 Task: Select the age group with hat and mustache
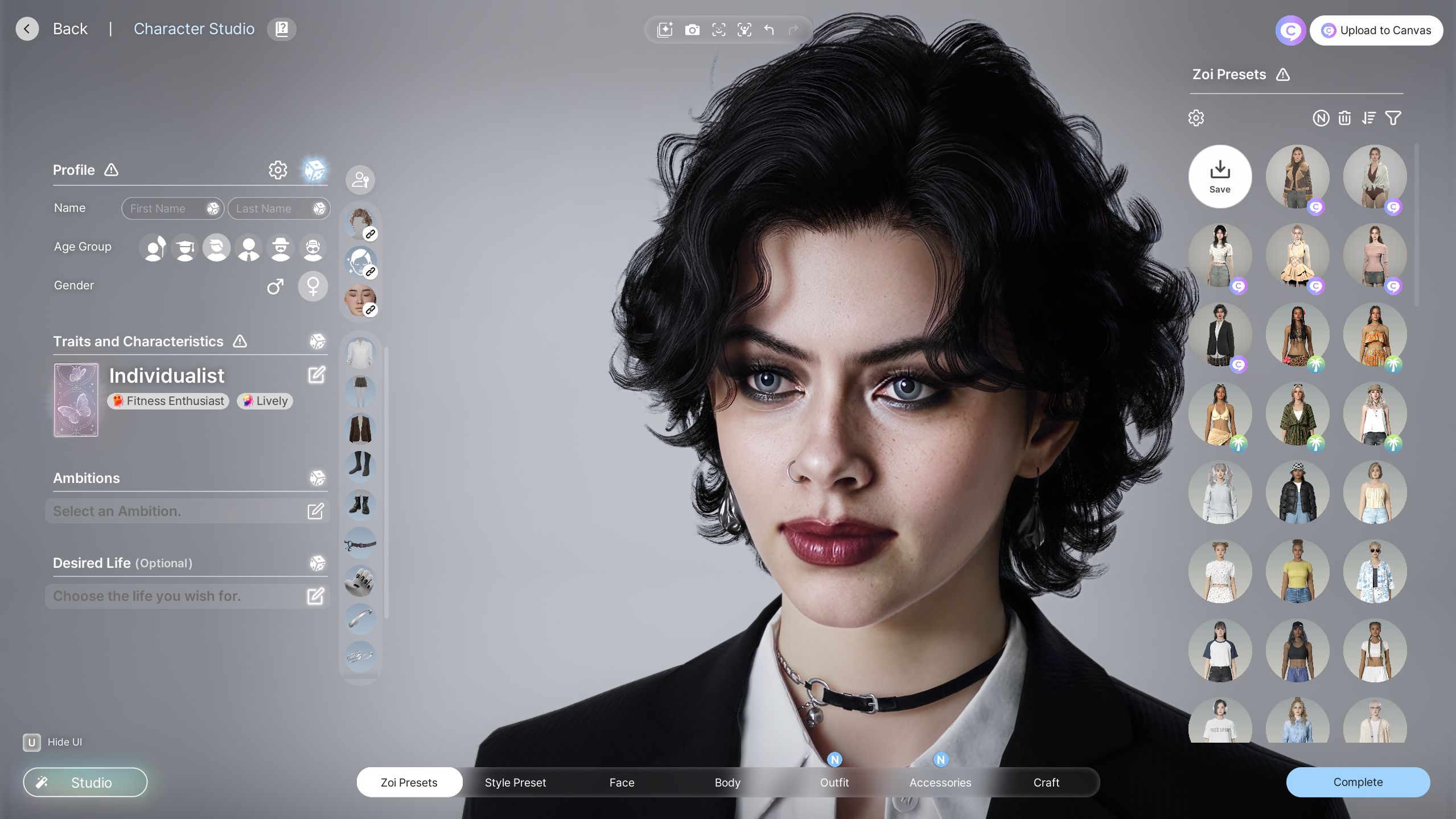[281, 248]
